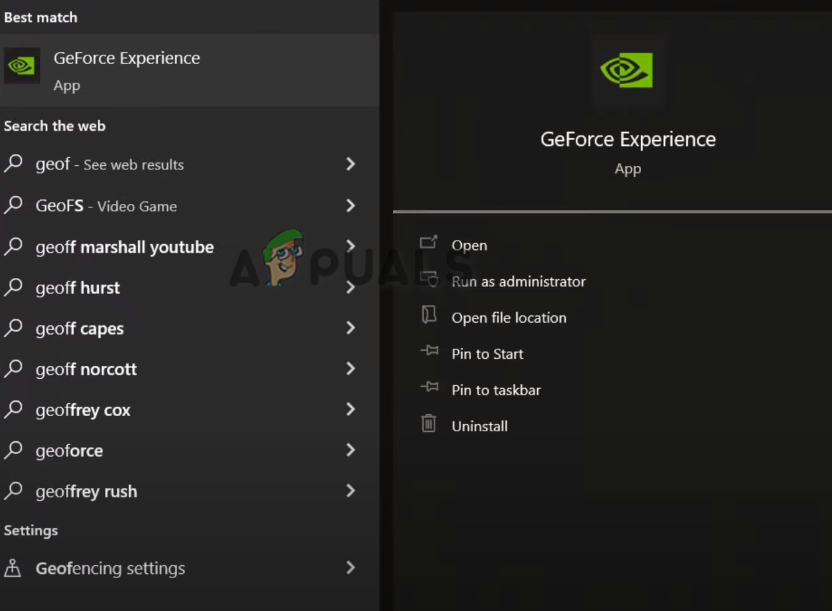Image resolution: width=832 pixels, height=611 pixels.
Task: Click the pin icon beside Pin to Start
Action: tap(430, 353)
